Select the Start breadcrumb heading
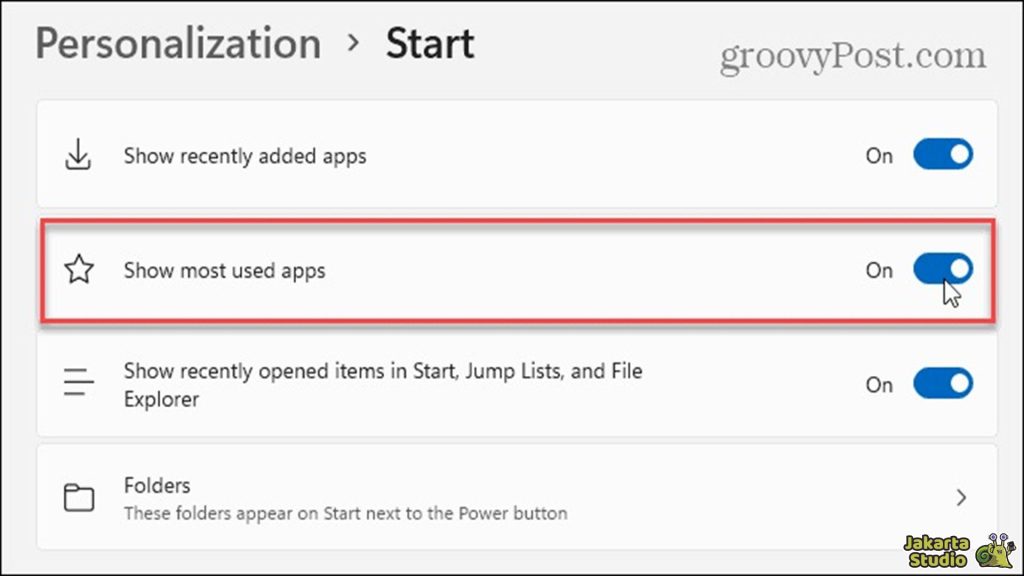The height and width of the screenshot is (576, 1024). click(430, 44)
